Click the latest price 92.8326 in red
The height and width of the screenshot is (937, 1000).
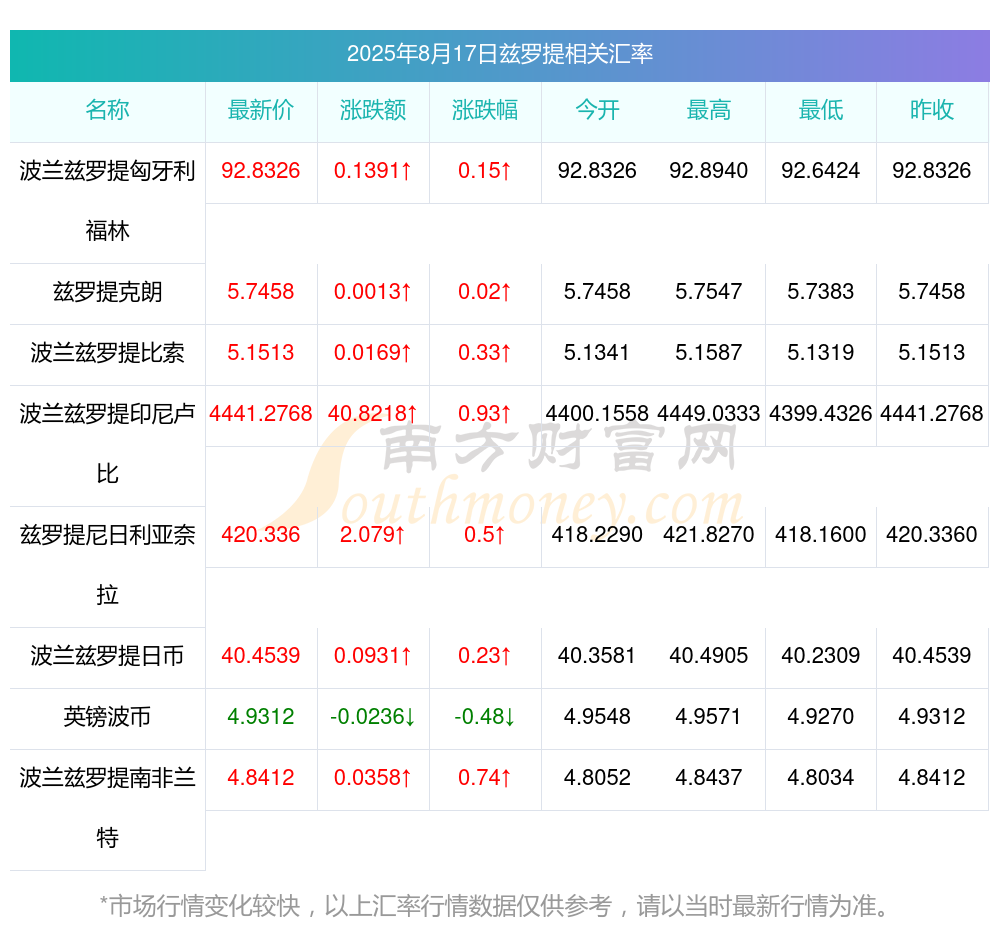pos(261,171)
